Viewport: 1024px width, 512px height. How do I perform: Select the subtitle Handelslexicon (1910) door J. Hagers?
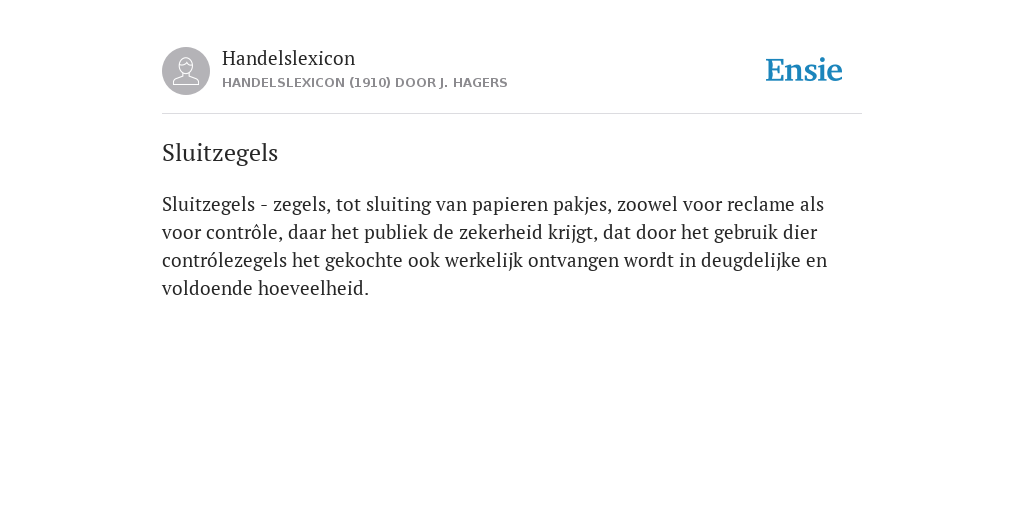364,83
